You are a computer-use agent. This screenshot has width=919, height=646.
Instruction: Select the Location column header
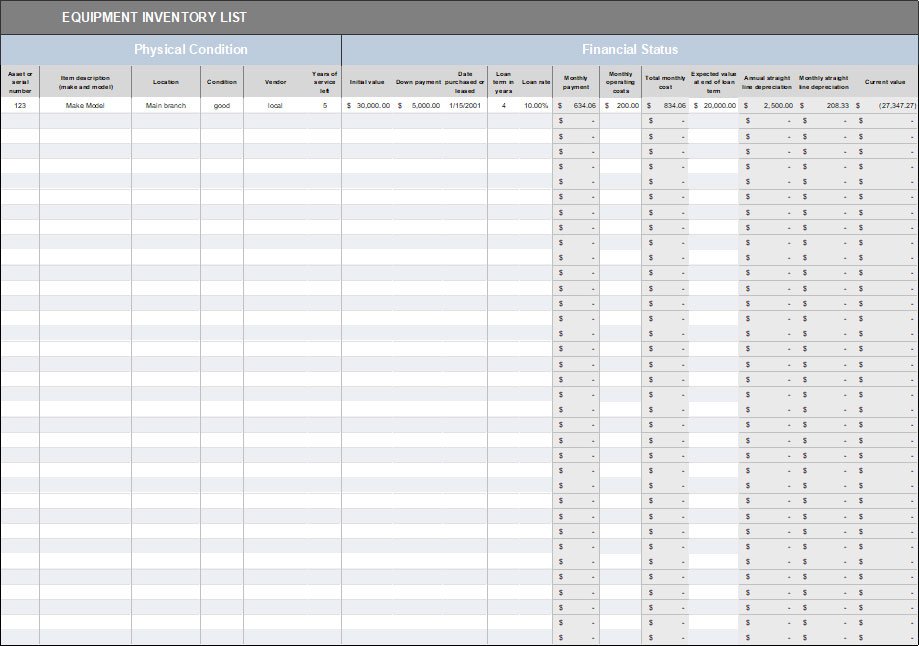tap(166, 81)
